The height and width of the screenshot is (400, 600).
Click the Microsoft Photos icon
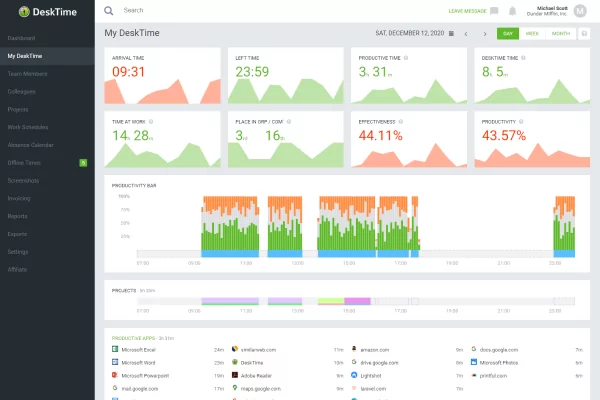click(474, 362)
